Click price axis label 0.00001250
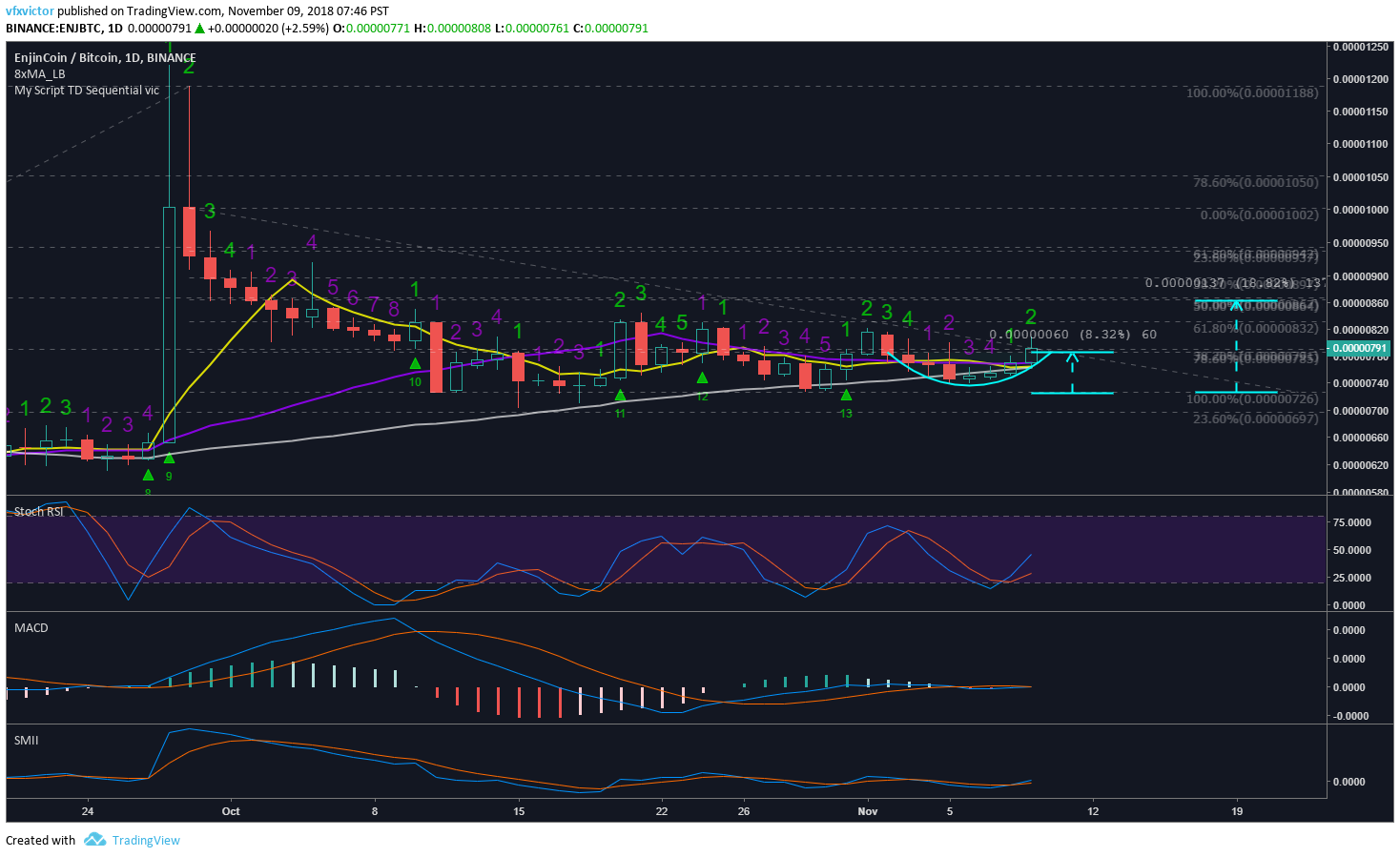The image size is (1400, 857). pyautogui.click(x=1360, y=47)
